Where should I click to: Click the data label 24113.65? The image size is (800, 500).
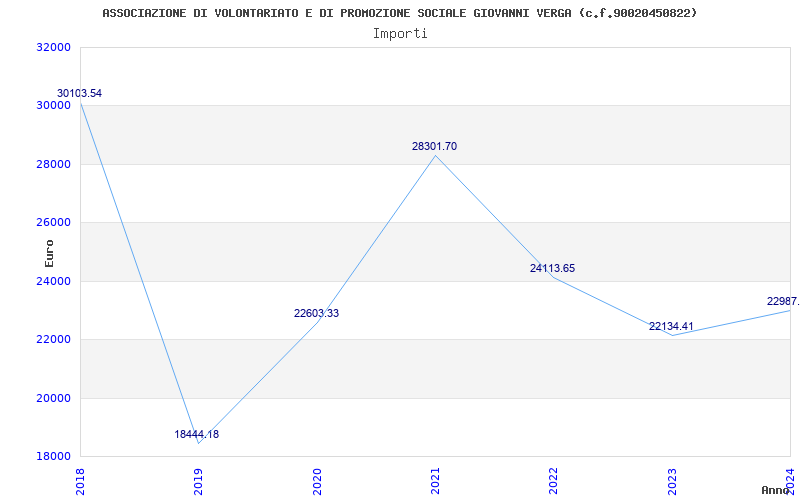pyautogui.click(x=552, y=268)
